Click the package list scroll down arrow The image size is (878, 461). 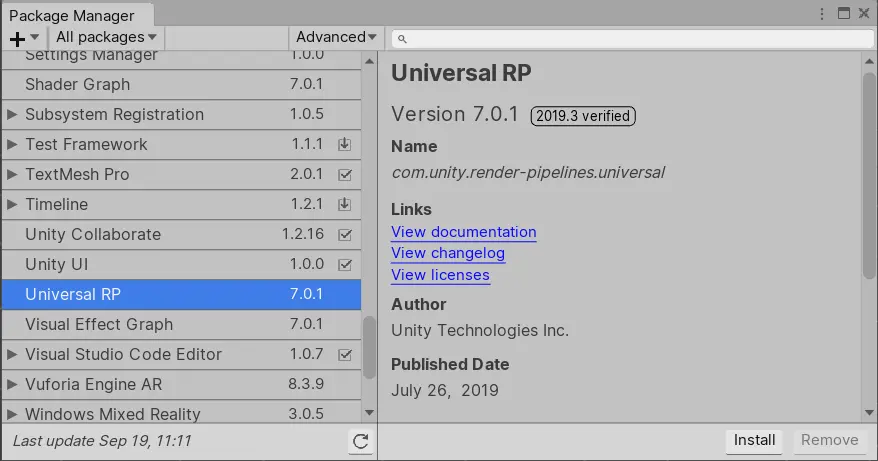369,413
